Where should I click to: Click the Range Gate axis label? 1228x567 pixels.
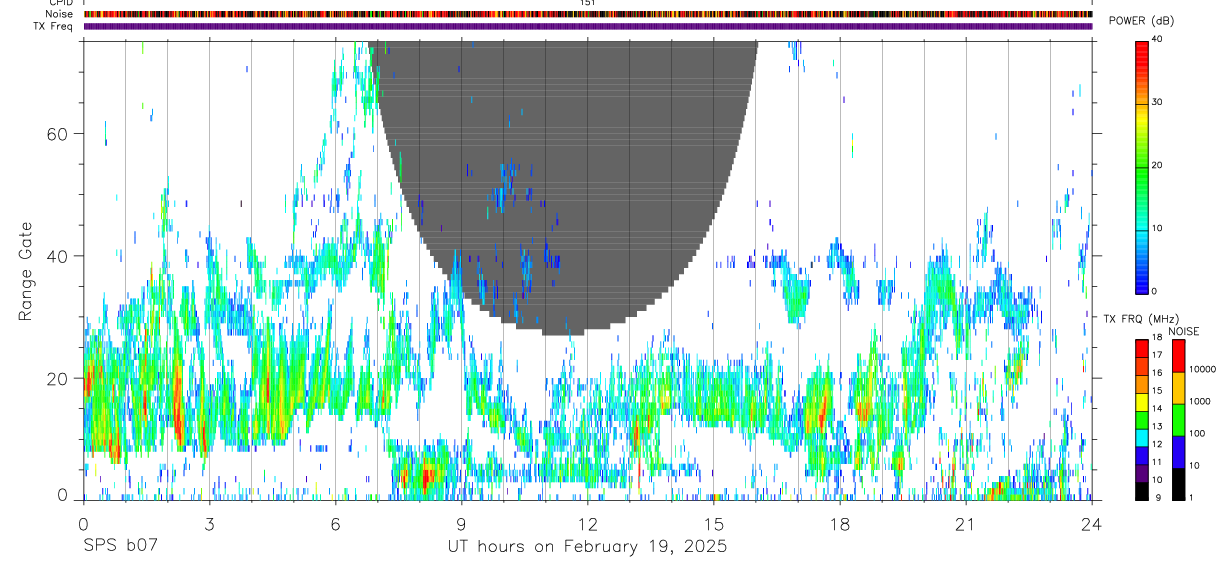pyautogui.click(x=27, y=272)
